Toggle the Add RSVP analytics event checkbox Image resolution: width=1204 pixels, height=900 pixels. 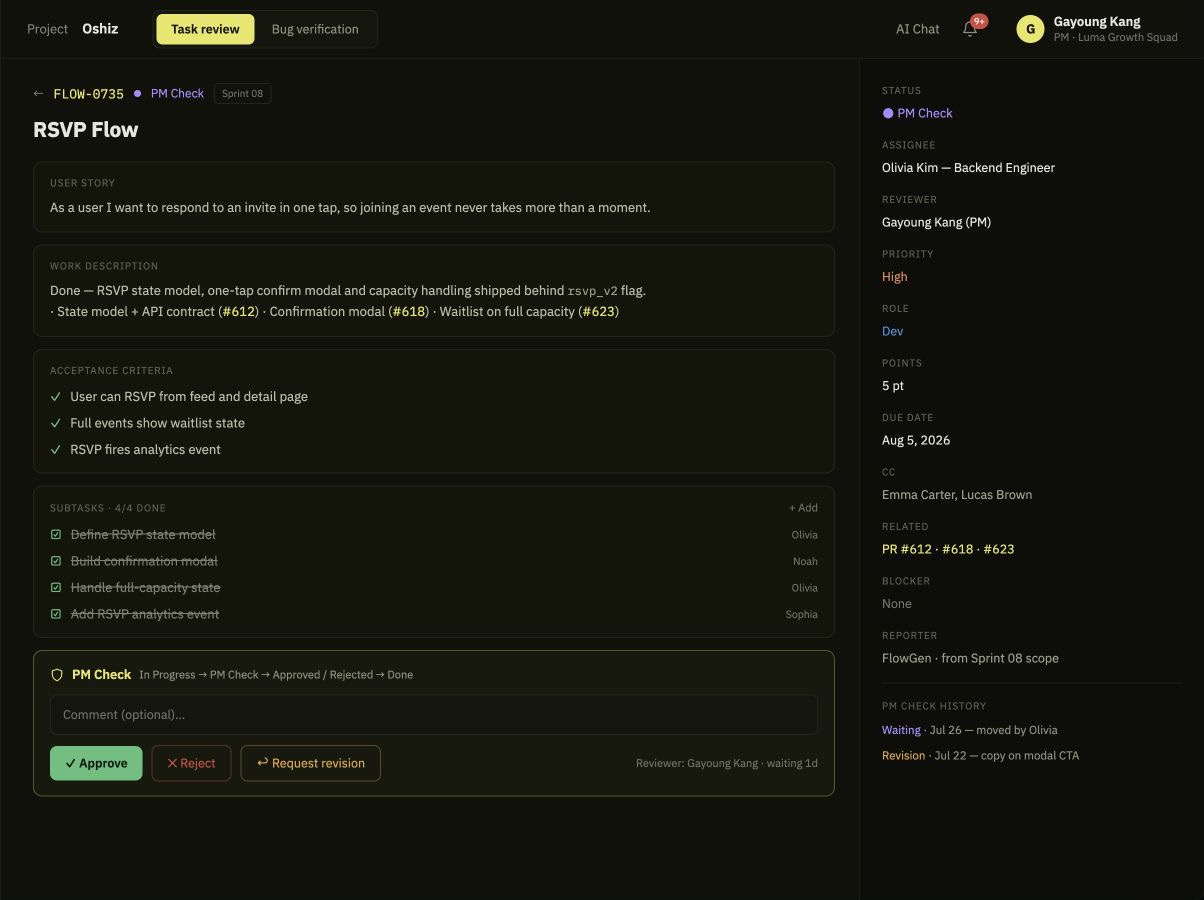click(x=56, y=614)
